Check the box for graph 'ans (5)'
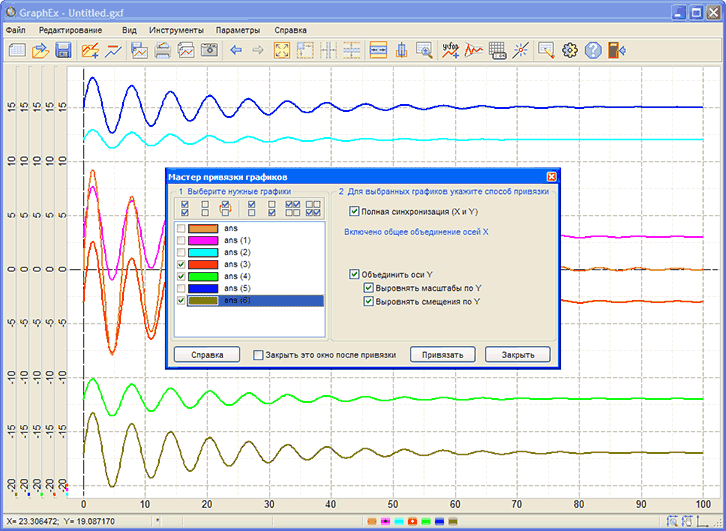726x531 pixels. pyautogui.click(x=180, y=288)
